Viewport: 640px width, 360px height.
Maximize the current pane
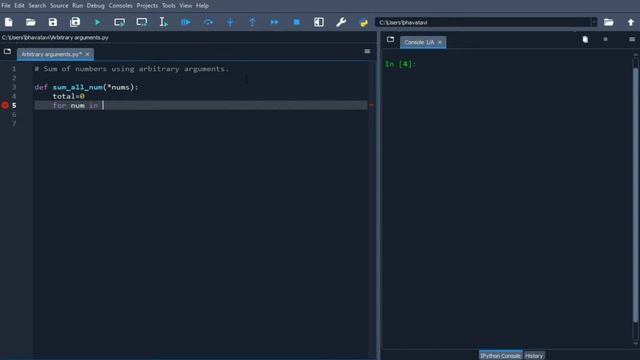[319, 22]
